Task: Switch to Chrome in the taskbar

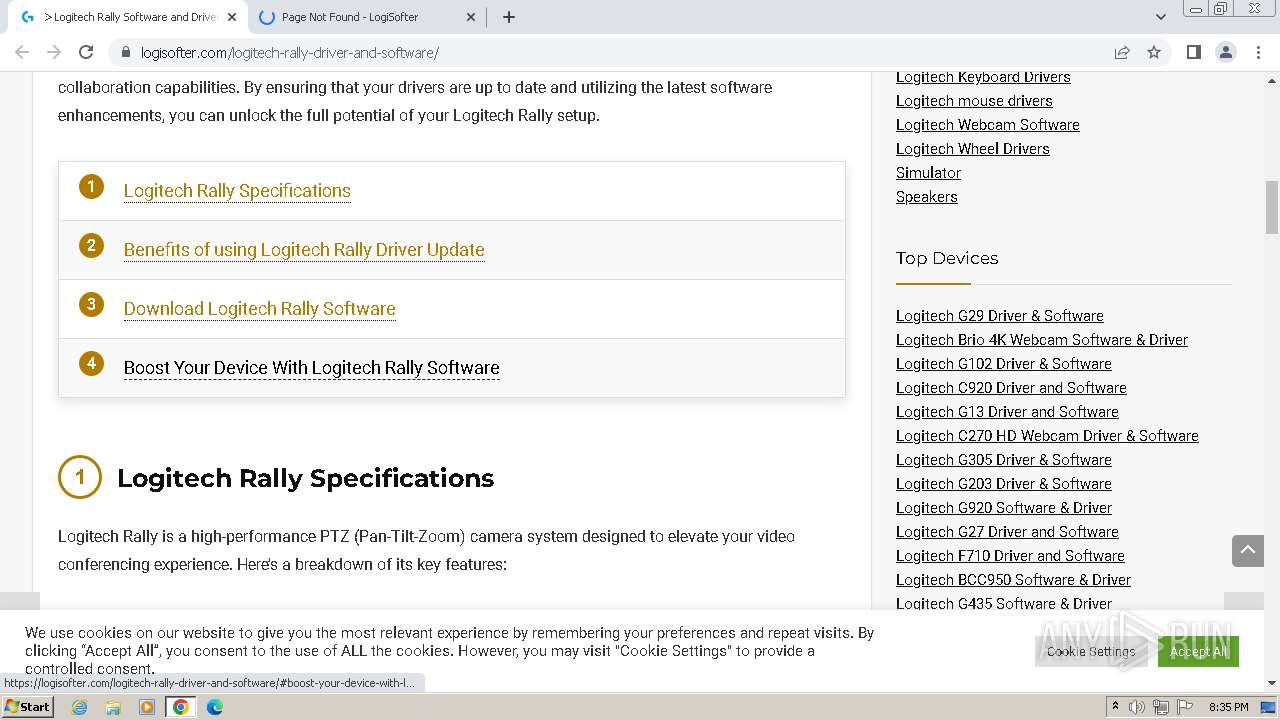Action: (x=180, y=707)
